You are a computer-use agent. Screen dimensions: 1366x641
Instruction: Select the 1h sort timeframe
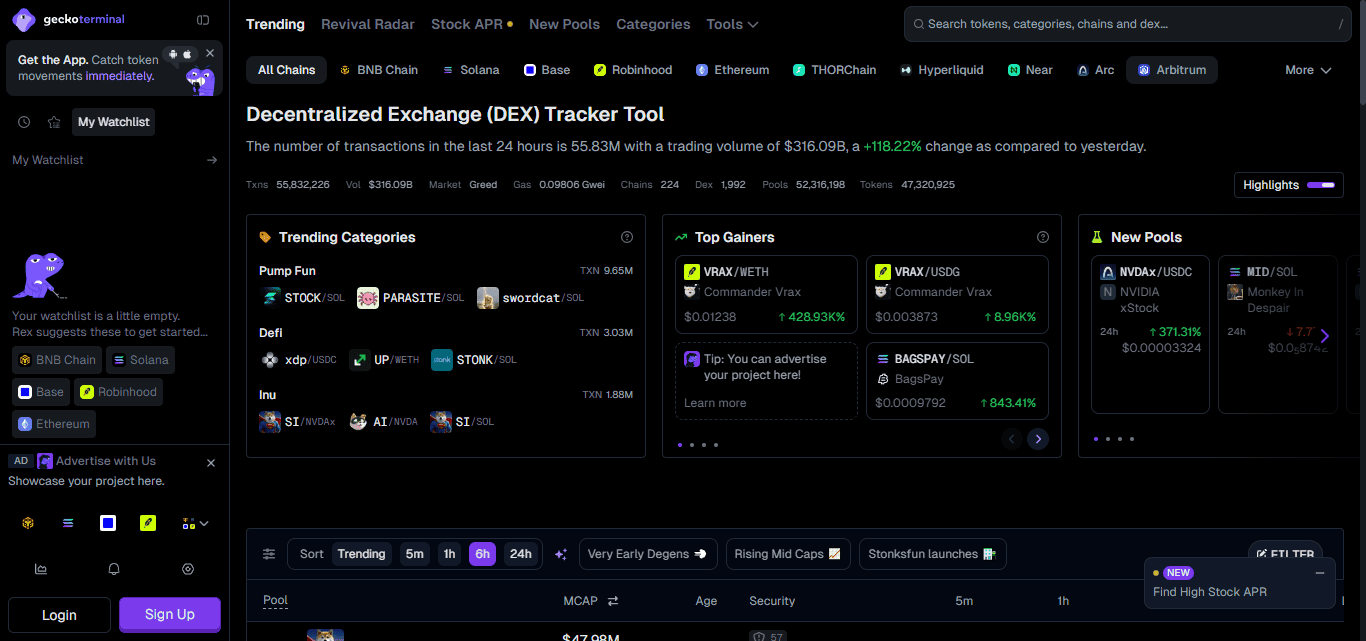coord(450,554)
